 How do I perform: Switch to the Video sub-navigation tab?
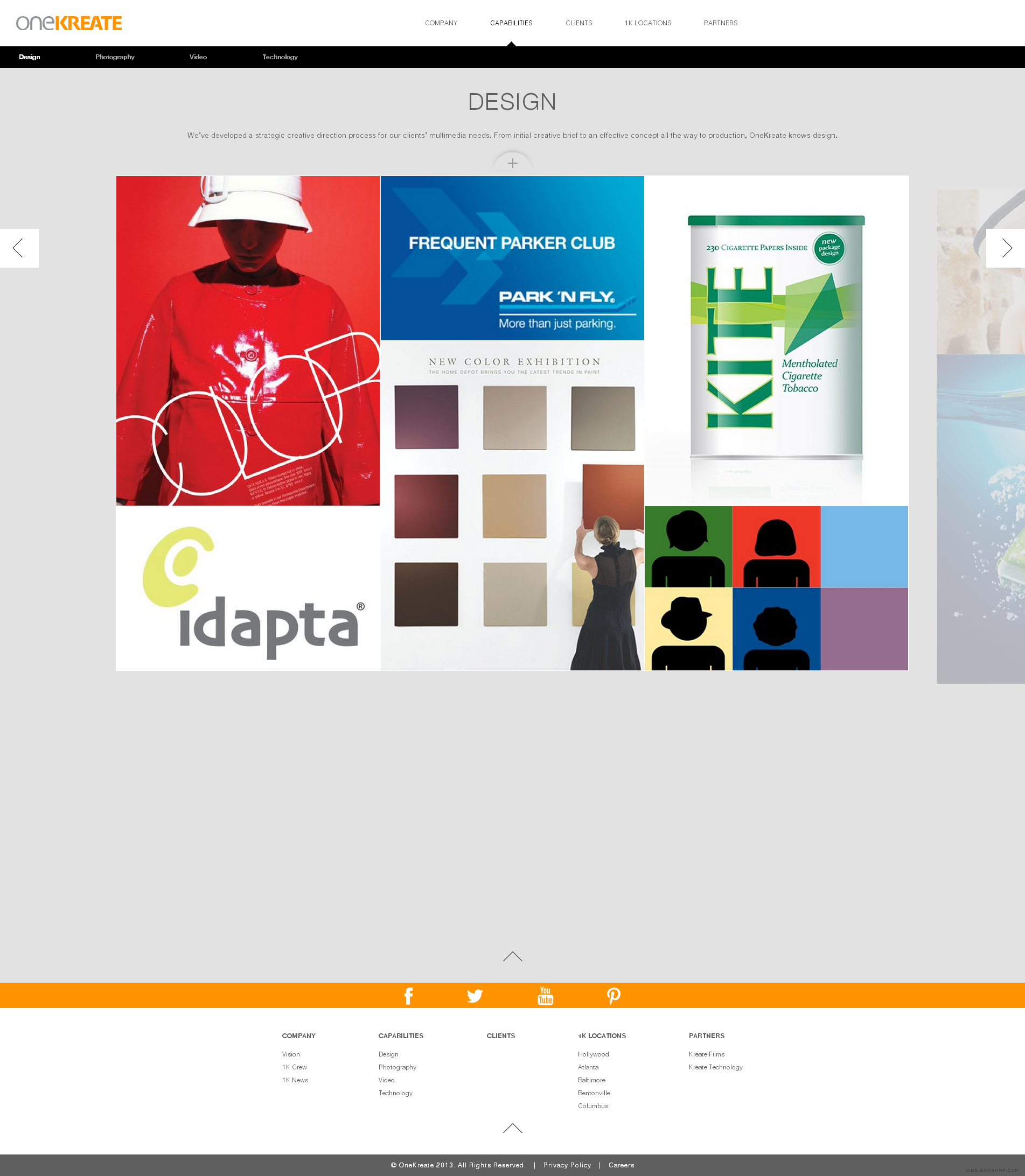[x=198, y=57]
